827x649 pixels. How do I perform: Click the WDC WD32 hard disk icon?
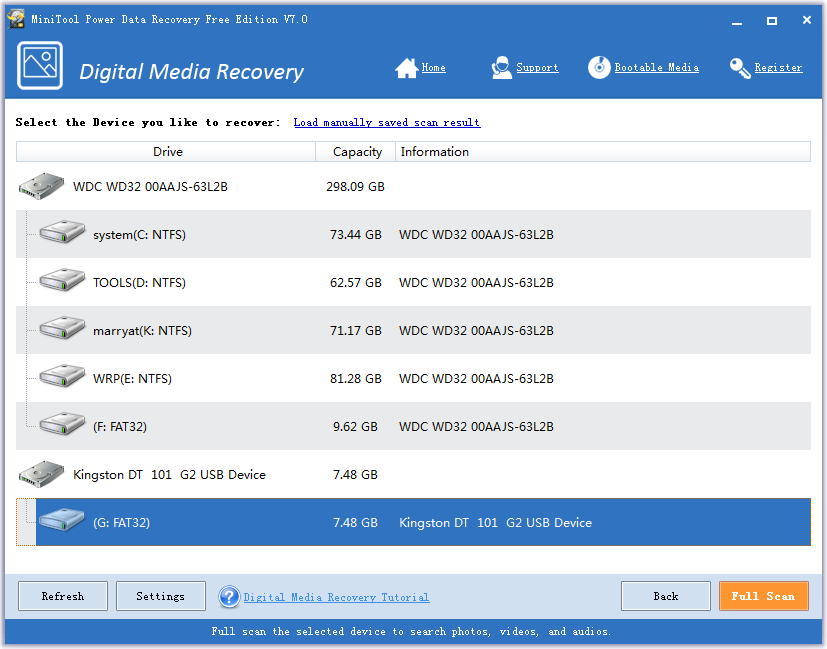[x=41, y=186]
